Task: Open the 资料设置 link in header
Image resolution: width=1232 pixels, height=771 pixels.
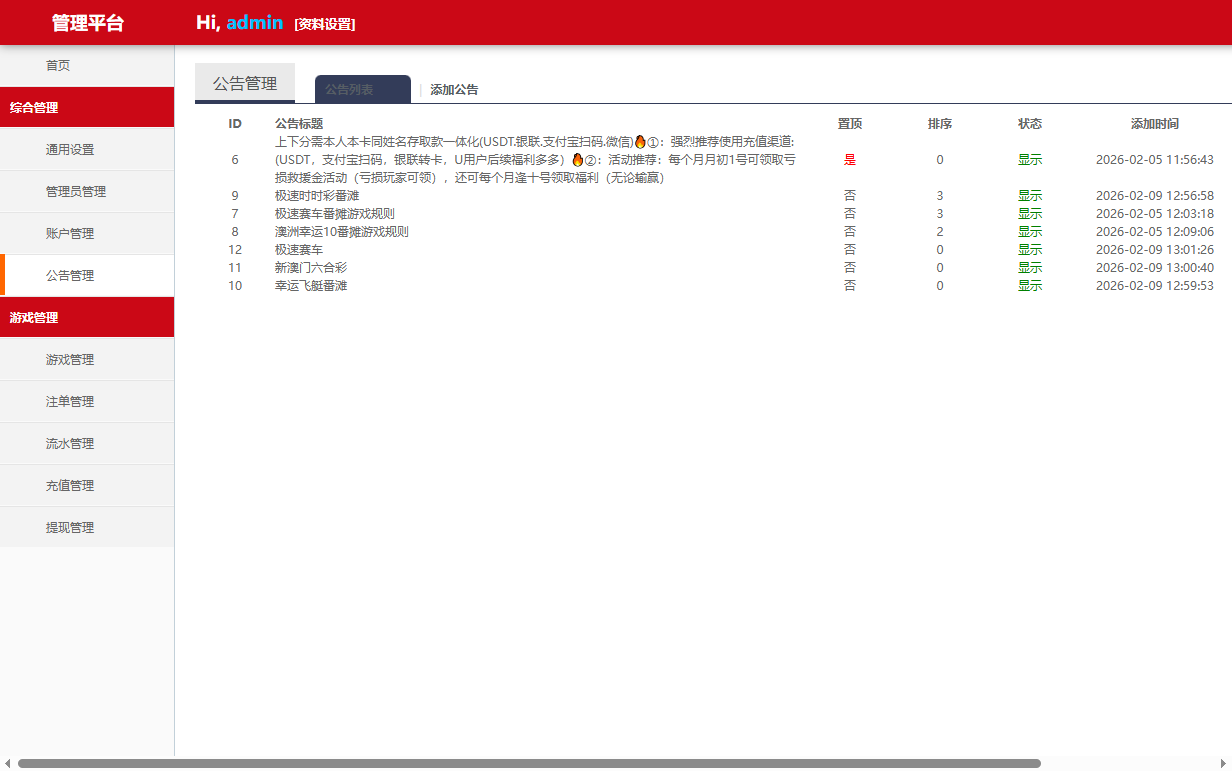Action: [x=325, y=24]
